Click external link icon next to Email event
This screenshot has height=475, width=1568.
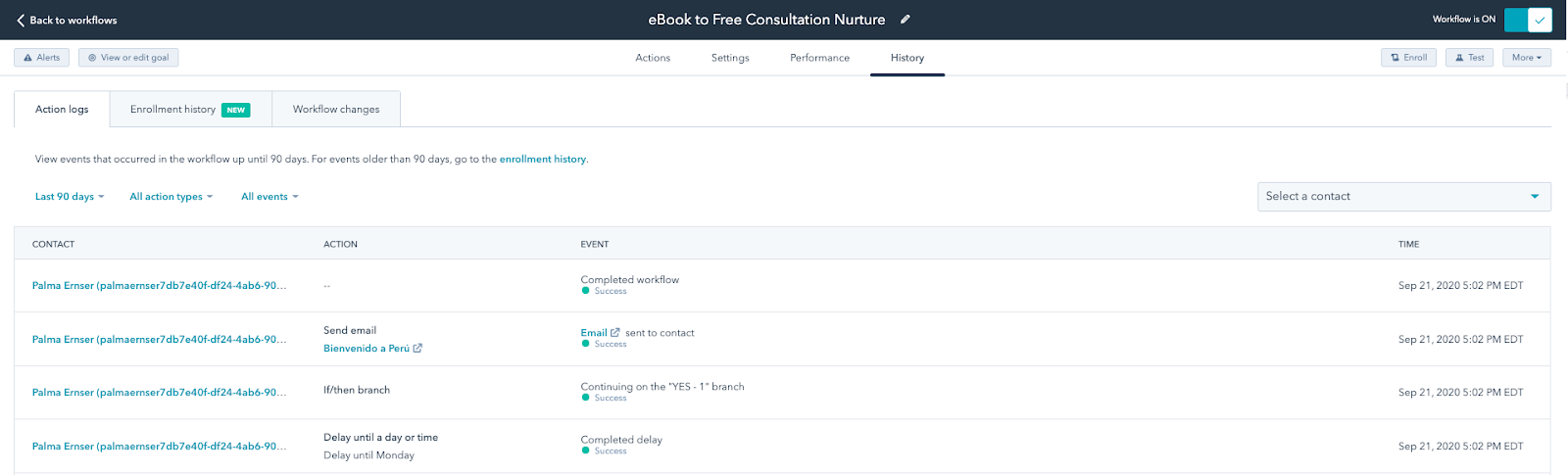click(615, 333)
